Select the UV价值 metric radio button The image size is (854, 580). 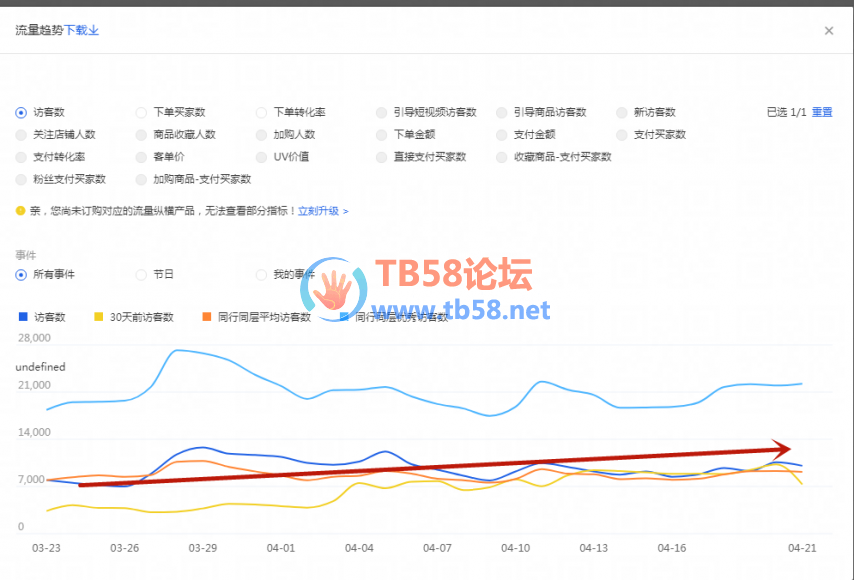point(262,157)
